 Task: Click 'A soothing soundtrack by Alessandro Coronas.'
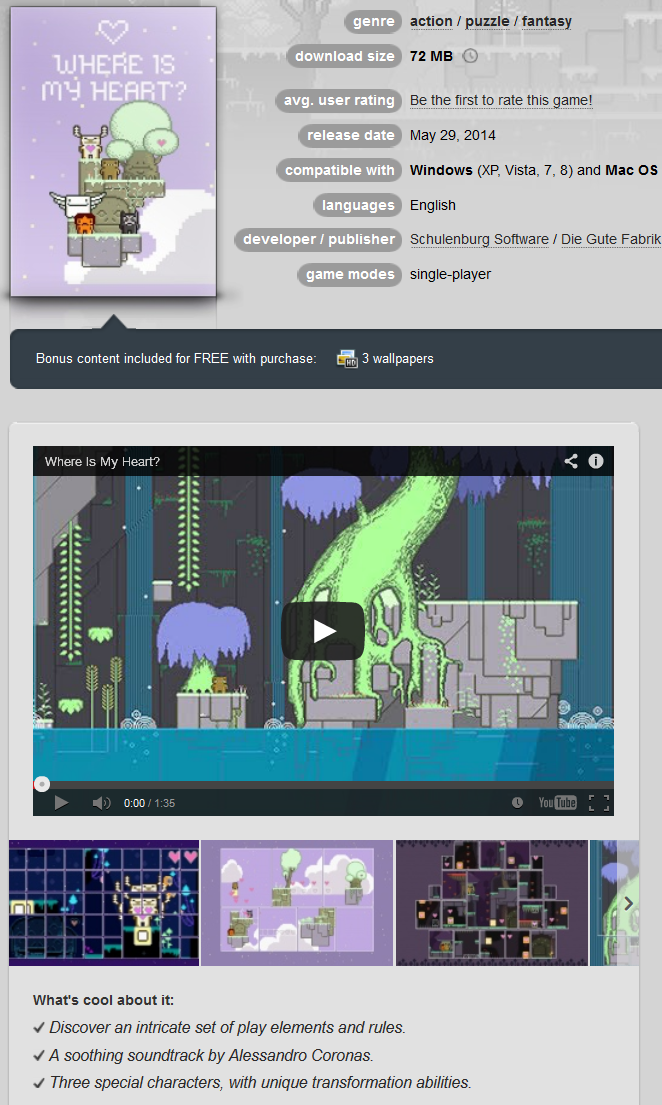click(x=211, y=1055)
